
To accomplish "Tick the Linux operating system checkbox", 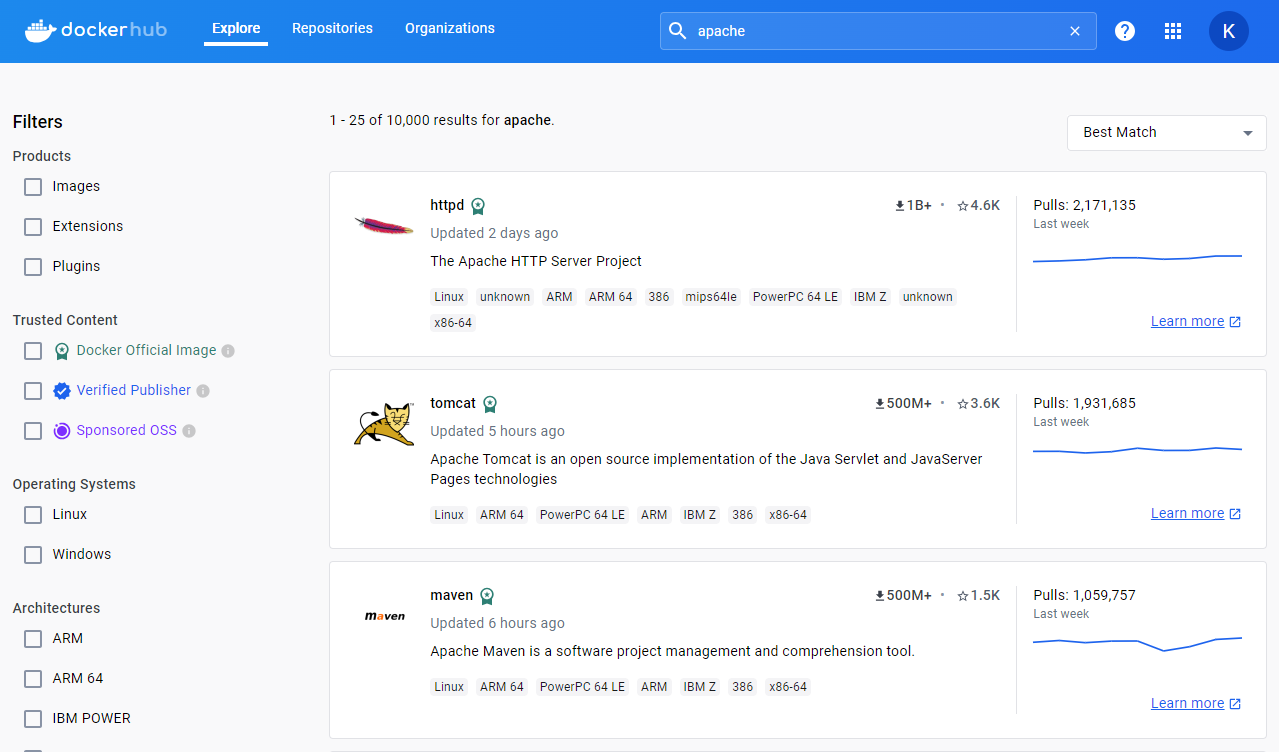I will [x=33, y=515].
